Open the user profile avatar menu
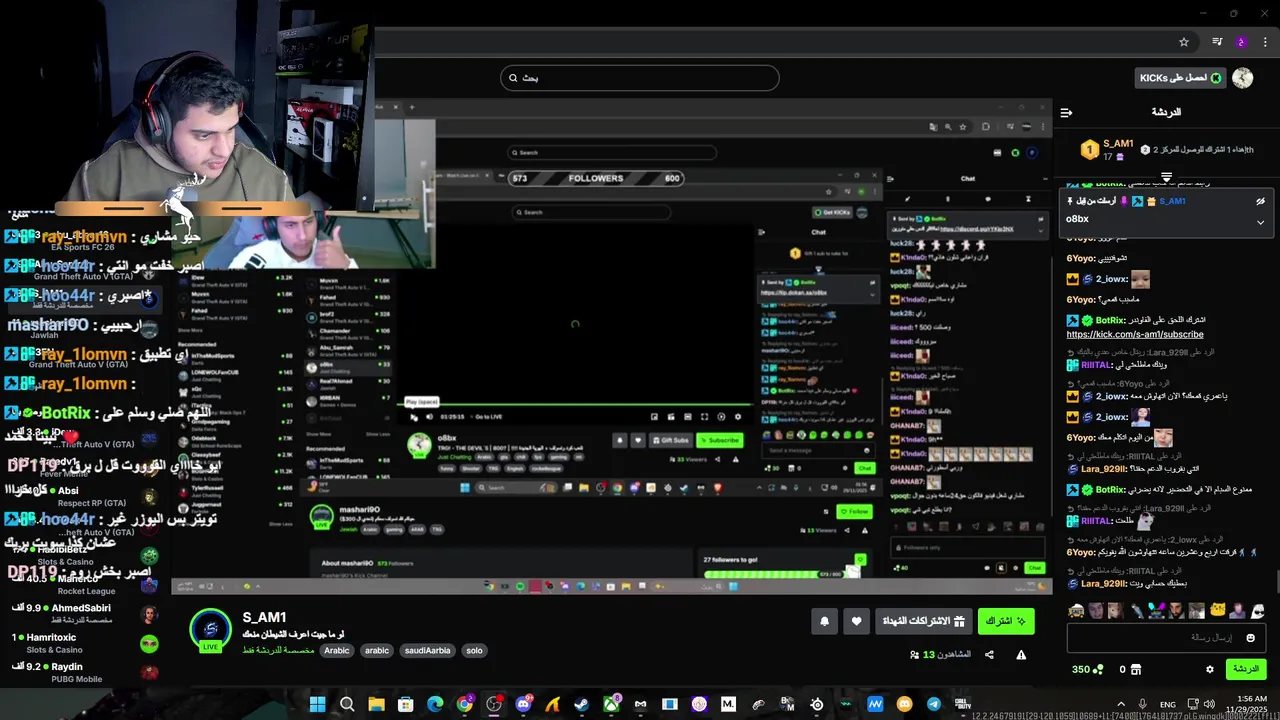 click(x=1243, y=78)
